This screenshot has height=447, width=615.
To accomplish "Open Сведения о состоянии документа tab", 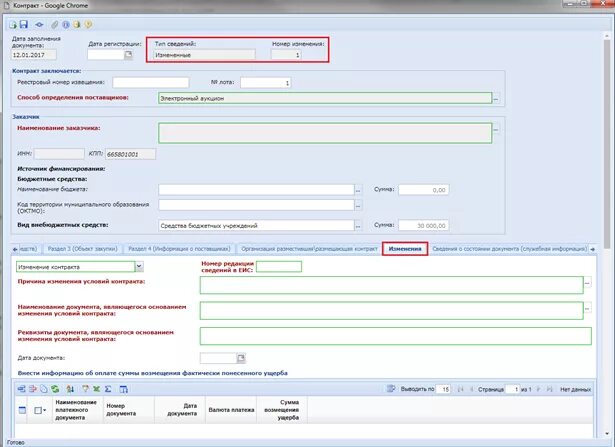I will (x=509, y=249).
